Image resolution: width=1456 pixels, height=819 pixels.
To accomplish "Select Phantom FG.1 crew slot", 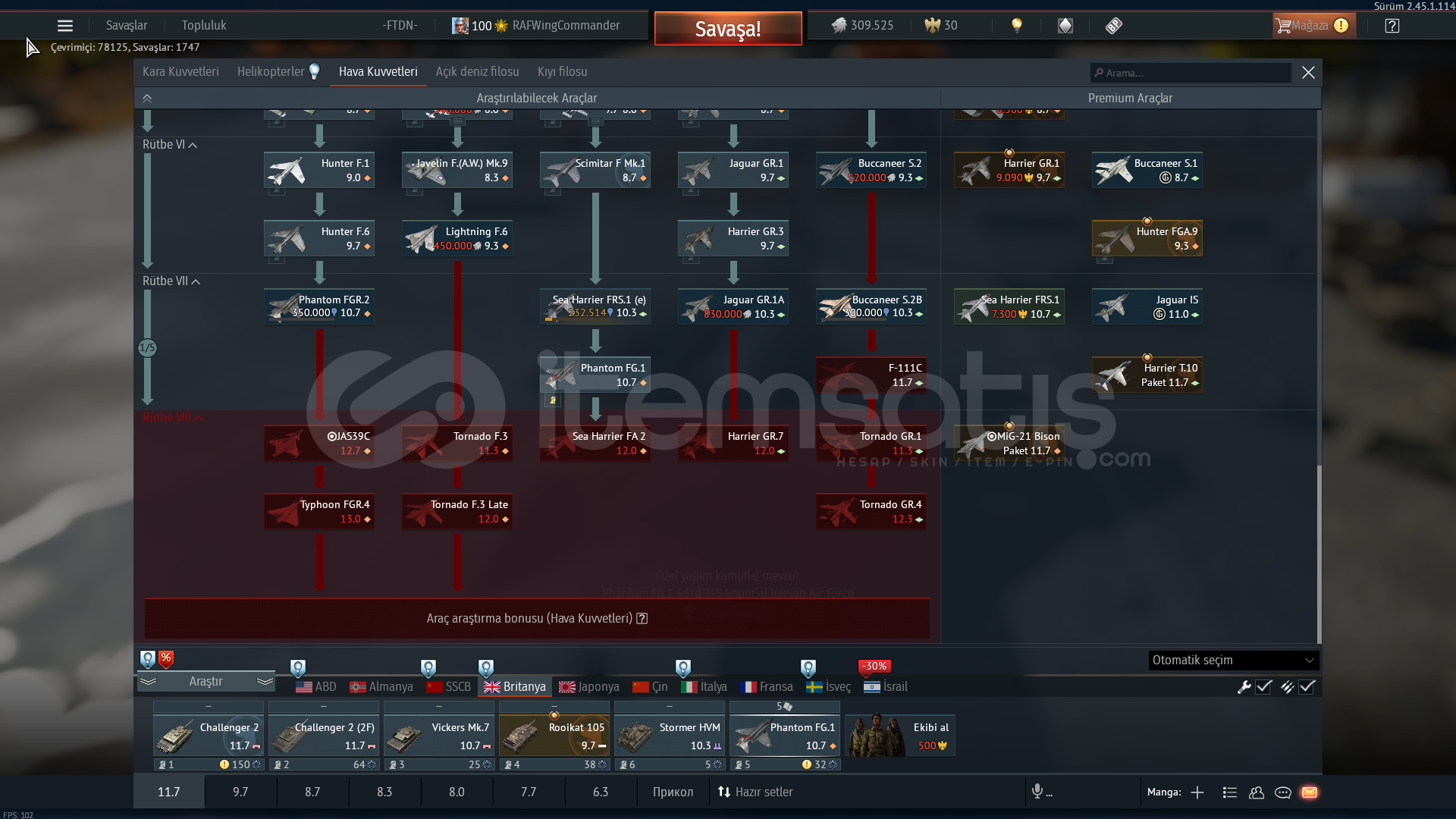I will click(785, 736).
